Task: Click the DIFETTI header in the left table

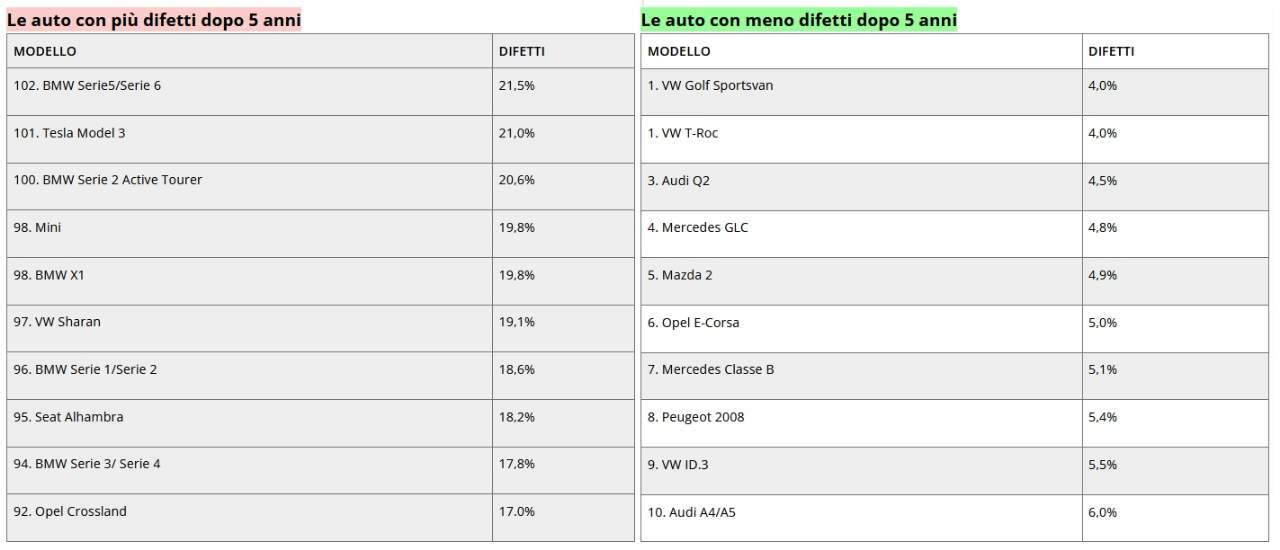Action: click(521, 51)
